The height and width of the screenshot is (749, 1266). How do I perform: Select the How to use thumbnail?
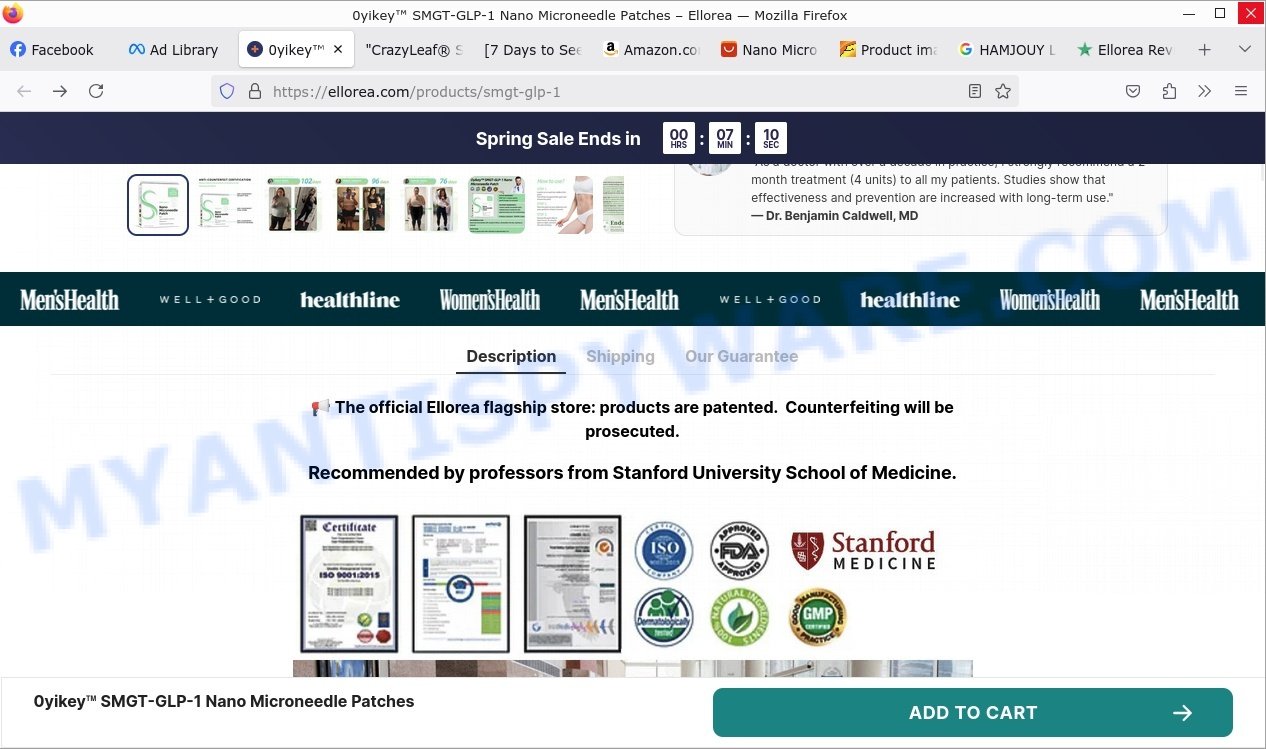point(566,205)
